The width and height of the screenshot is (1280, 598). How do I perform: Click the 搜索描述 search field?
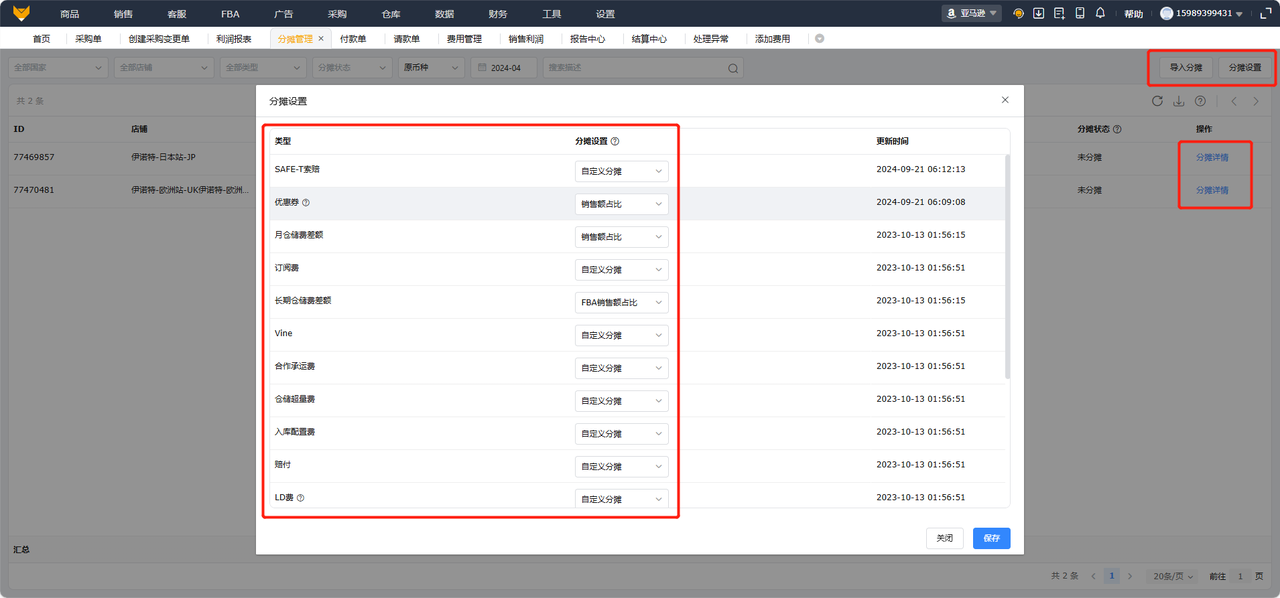[x=644, y=68]
